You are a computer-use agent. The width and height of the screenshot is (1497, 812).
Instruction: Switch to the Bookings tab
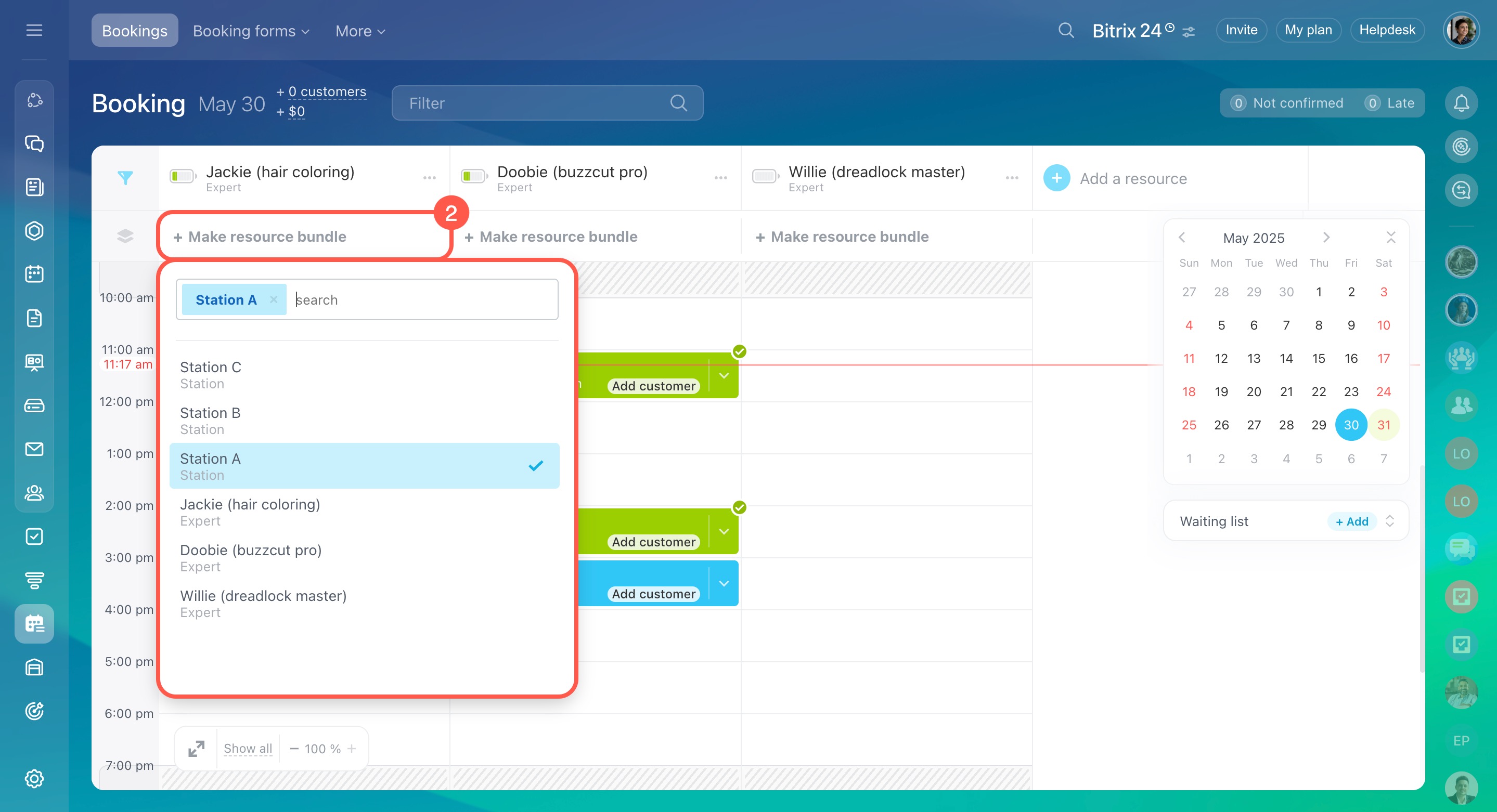click(134, 31)
